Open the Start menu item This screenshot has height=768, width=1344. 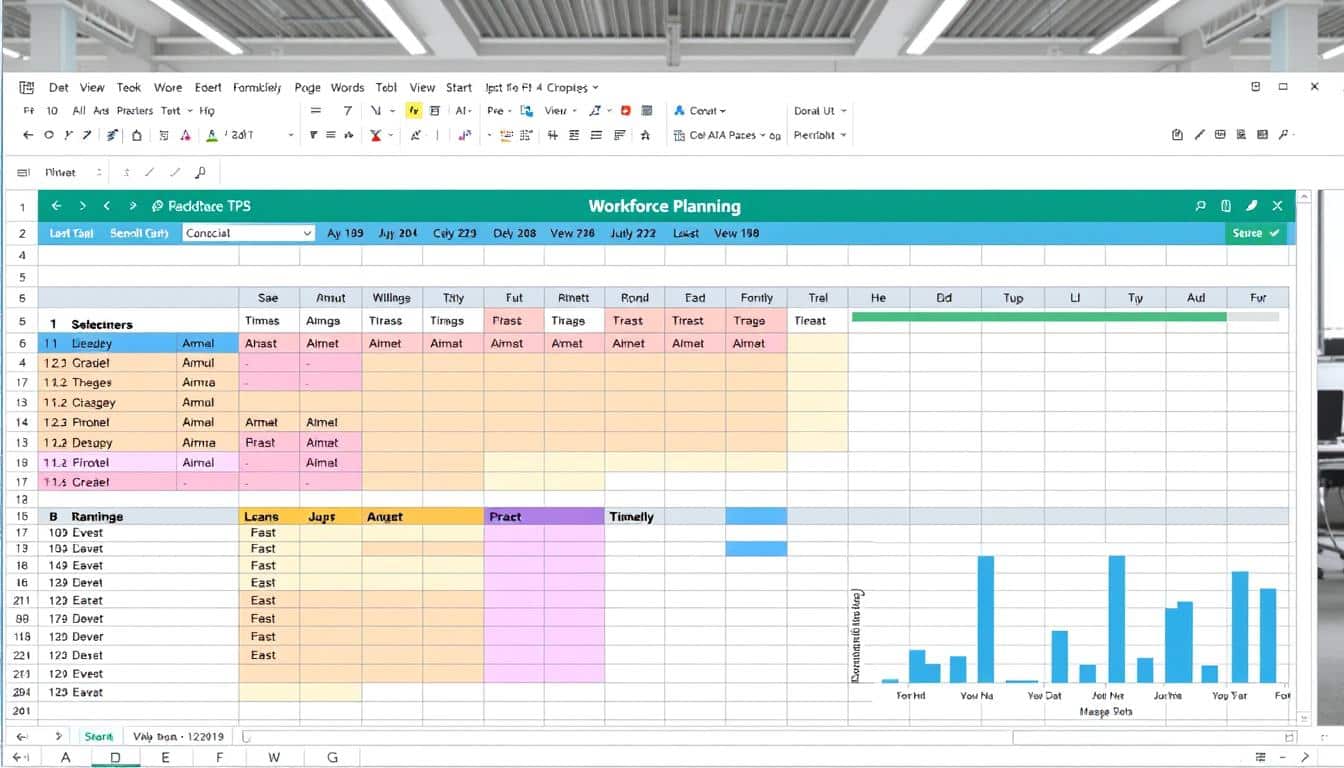click(x=459, y=87)
